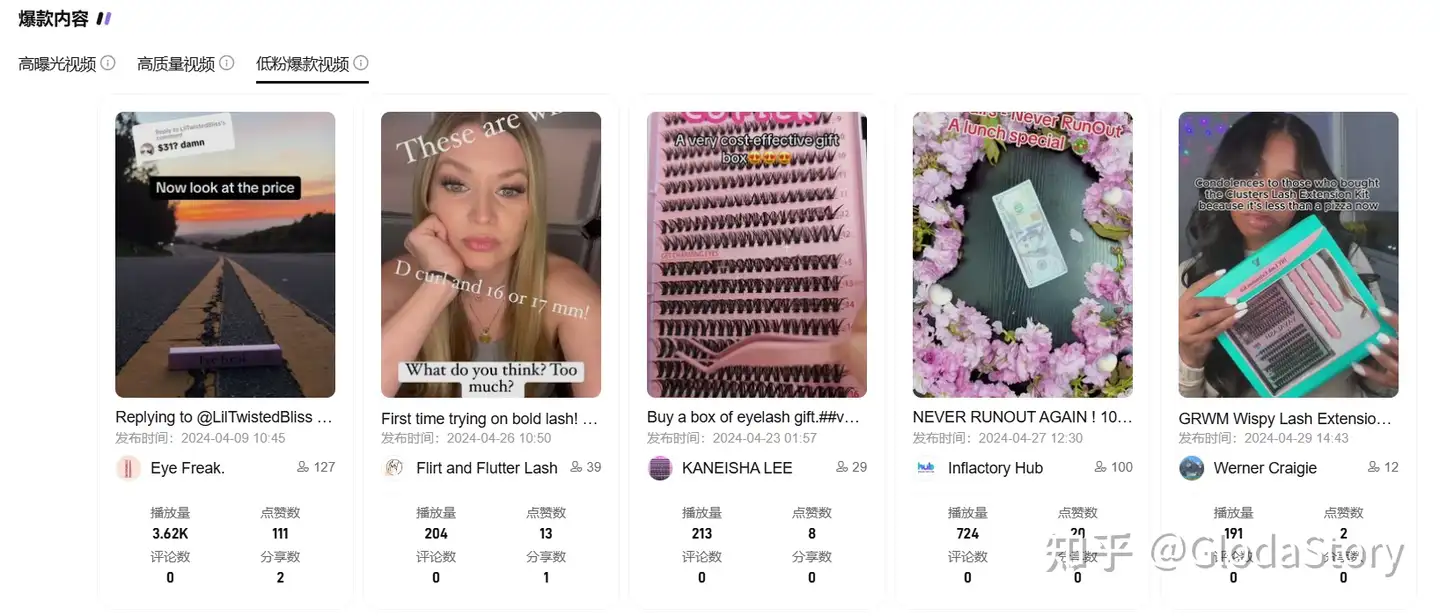Open the pink lash box video thumbnail
The width and height of the screenshot is (1440, 616).
click(757, 255)
